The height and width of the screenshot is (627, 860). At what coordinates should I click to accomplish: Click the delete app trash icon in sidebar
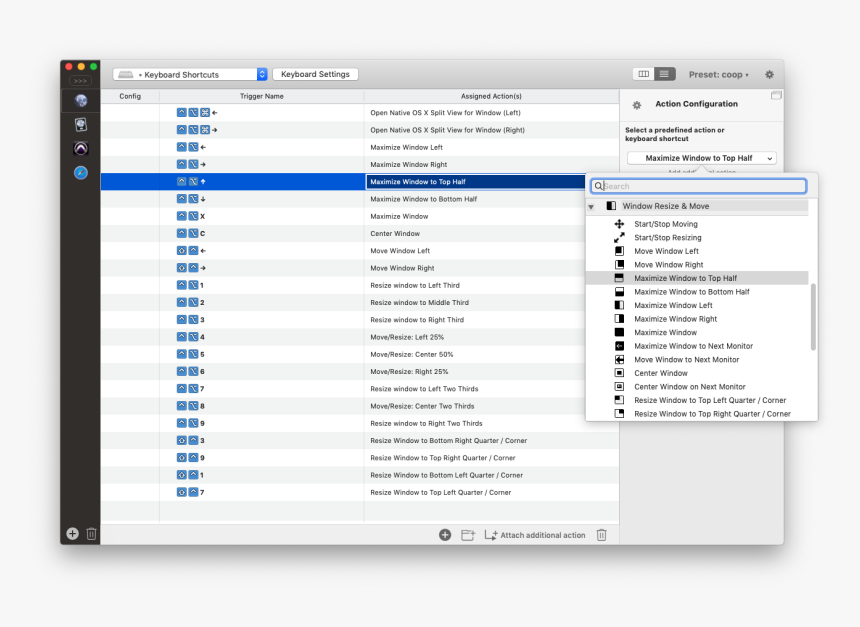coord(91,534)
